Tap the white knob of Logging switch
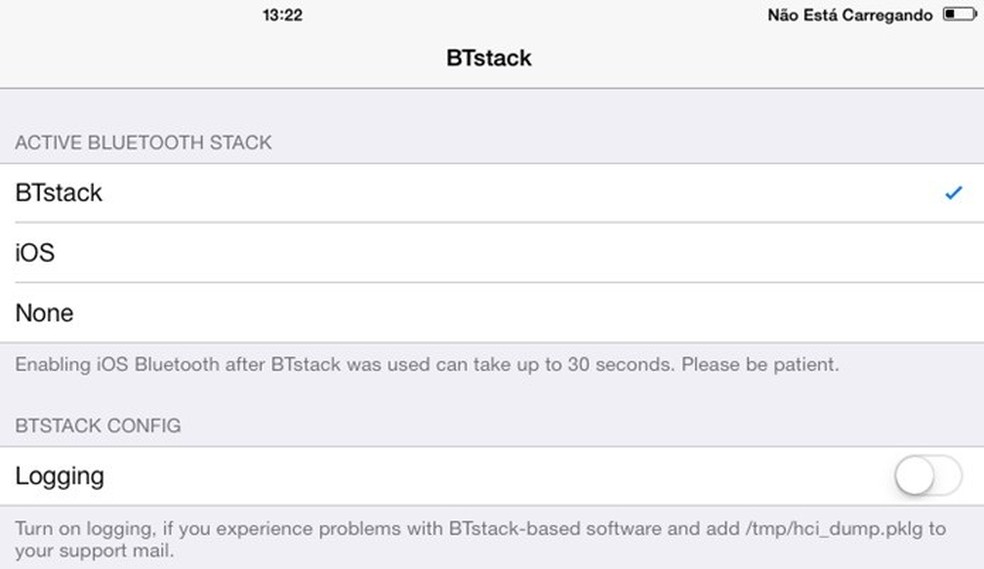984x569 pixels. pos(914,476)
